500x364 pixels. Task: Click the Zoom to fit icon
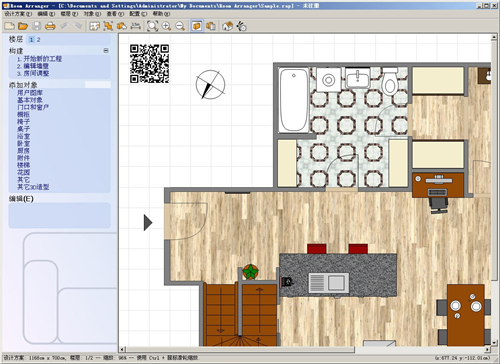(152, 26)
